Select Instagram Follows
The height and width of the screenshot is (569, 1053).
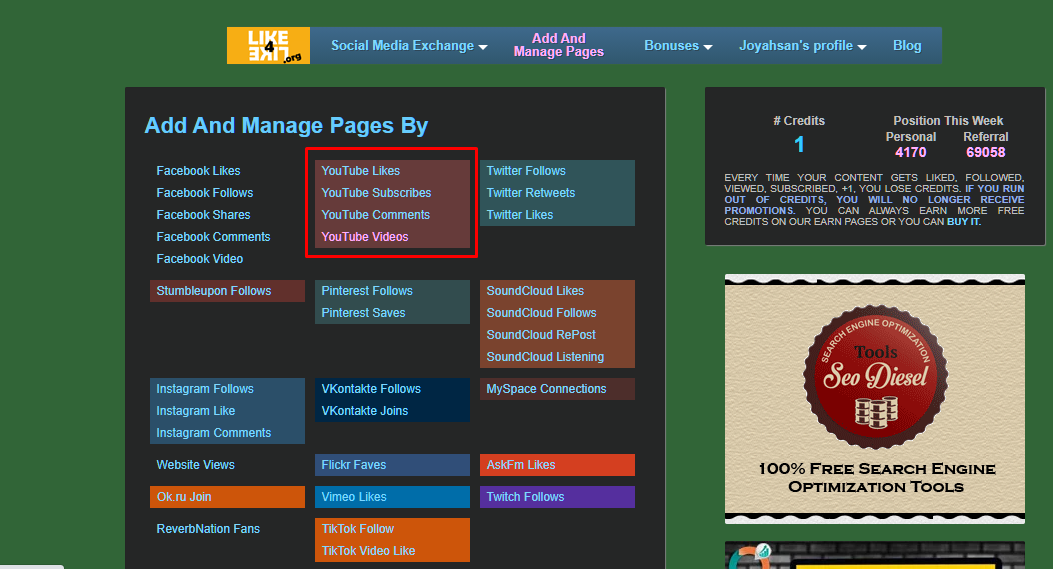pos(205,389)
